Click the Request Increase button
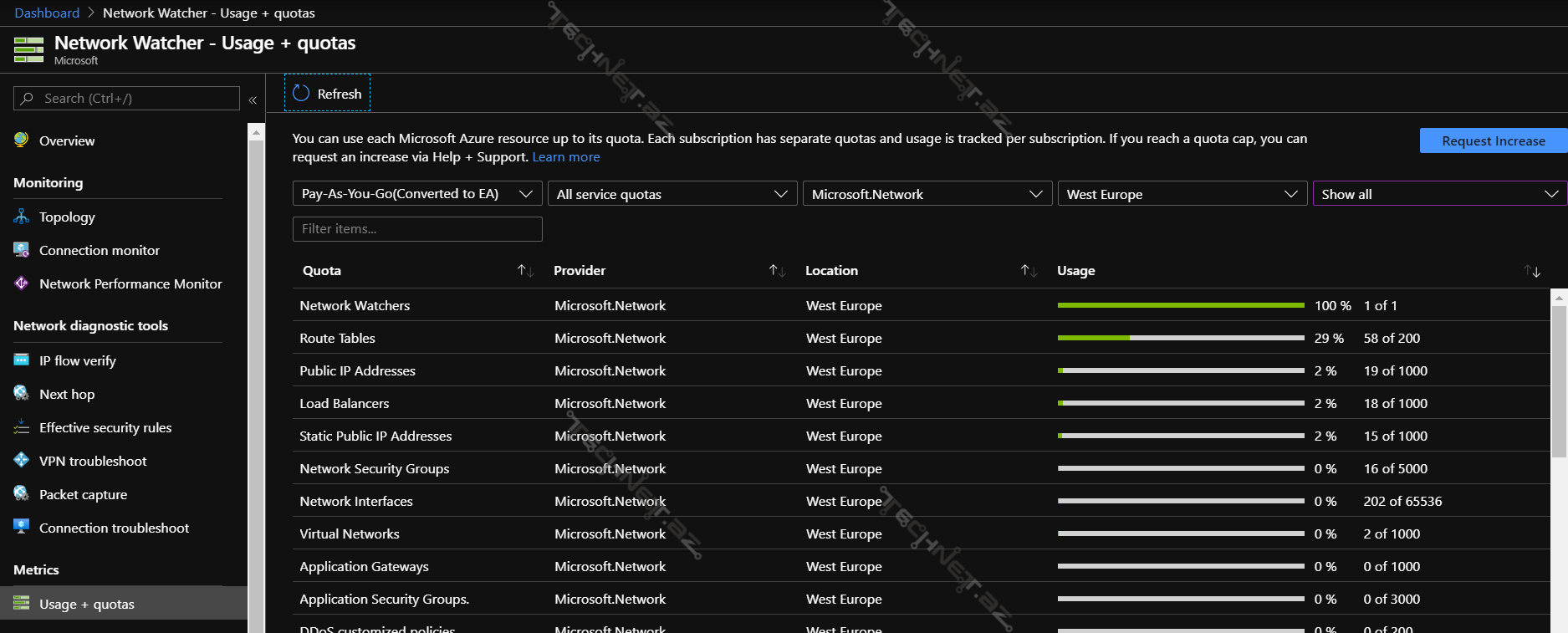1568x633 pixels. [x=1493, y=140]
